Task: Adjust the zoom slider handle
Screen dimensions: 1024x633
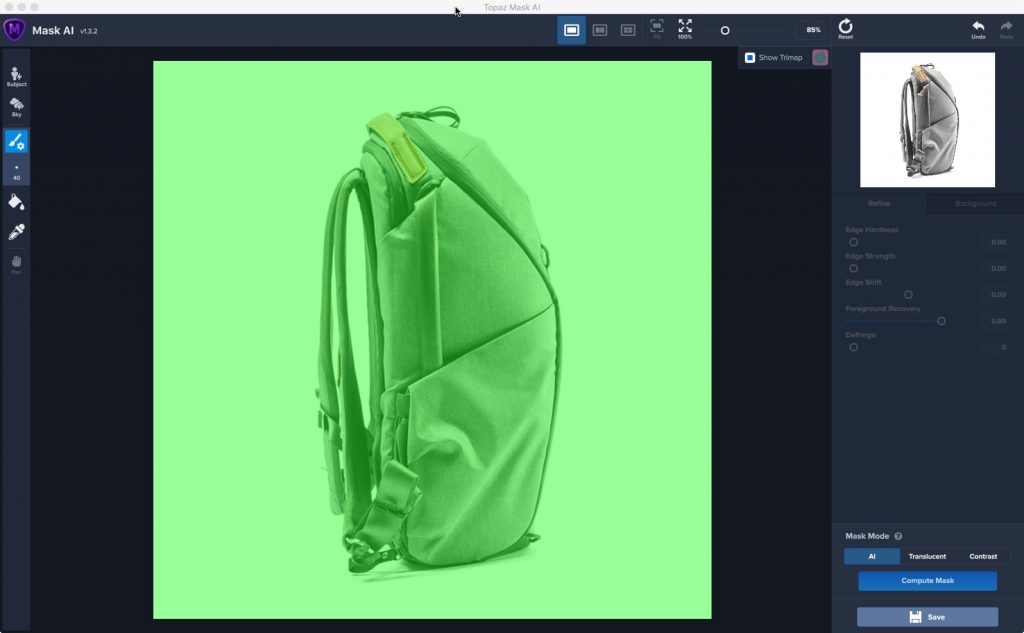Action: (725, 31)
